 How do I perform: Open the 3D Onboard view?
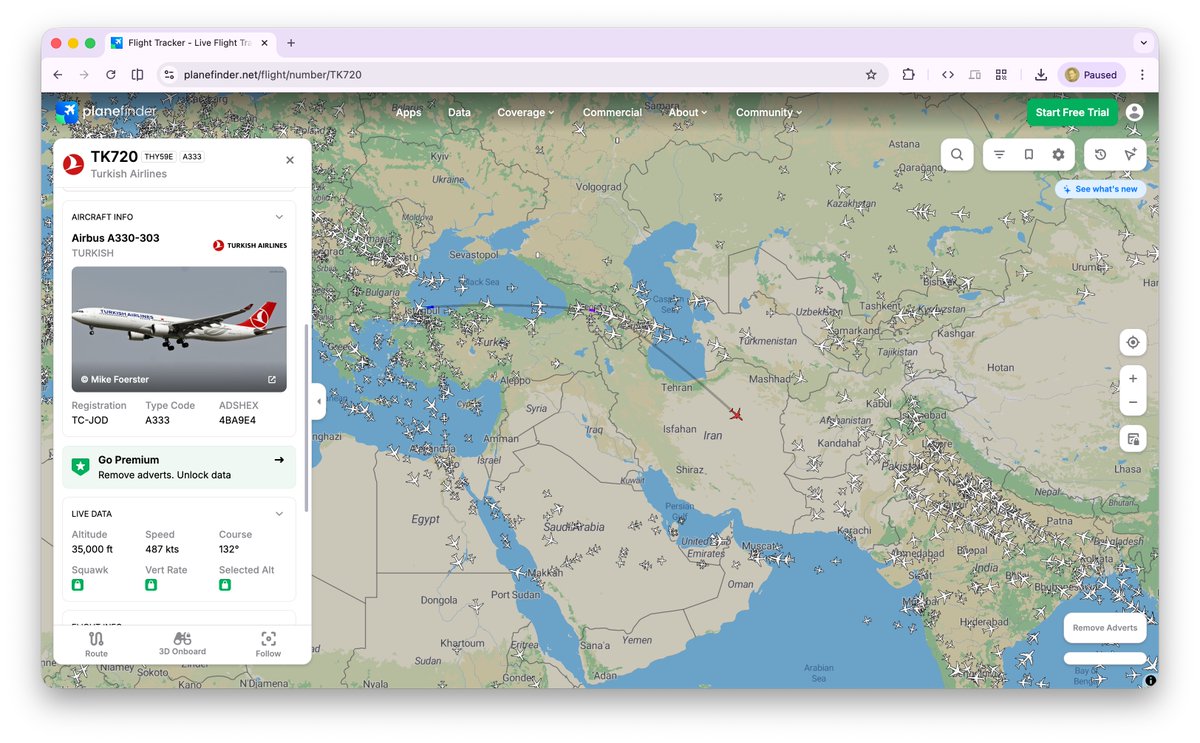[182, 643]
